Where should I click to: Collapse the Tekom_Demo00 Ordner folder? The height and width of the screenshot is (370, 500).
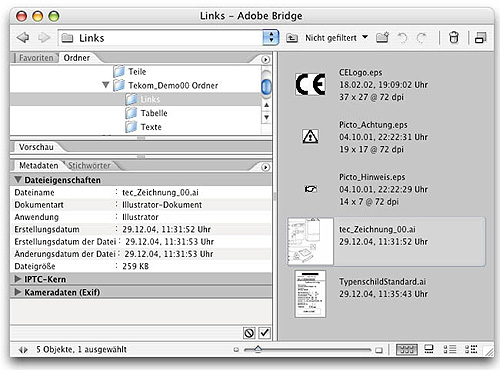click(x=106, y=85)
